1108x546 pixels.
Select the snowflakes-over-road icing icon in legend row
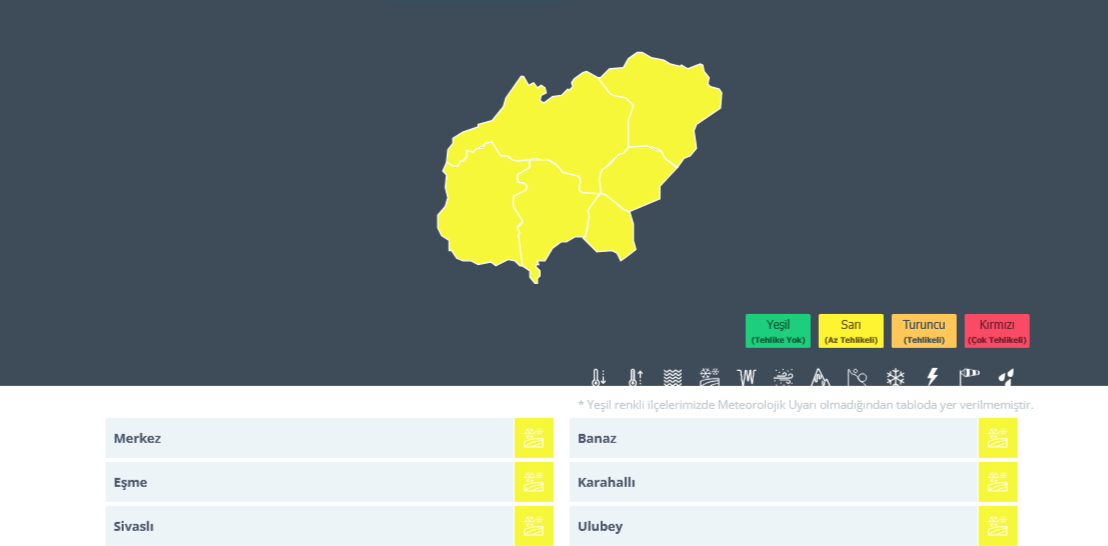pos(709,377)
